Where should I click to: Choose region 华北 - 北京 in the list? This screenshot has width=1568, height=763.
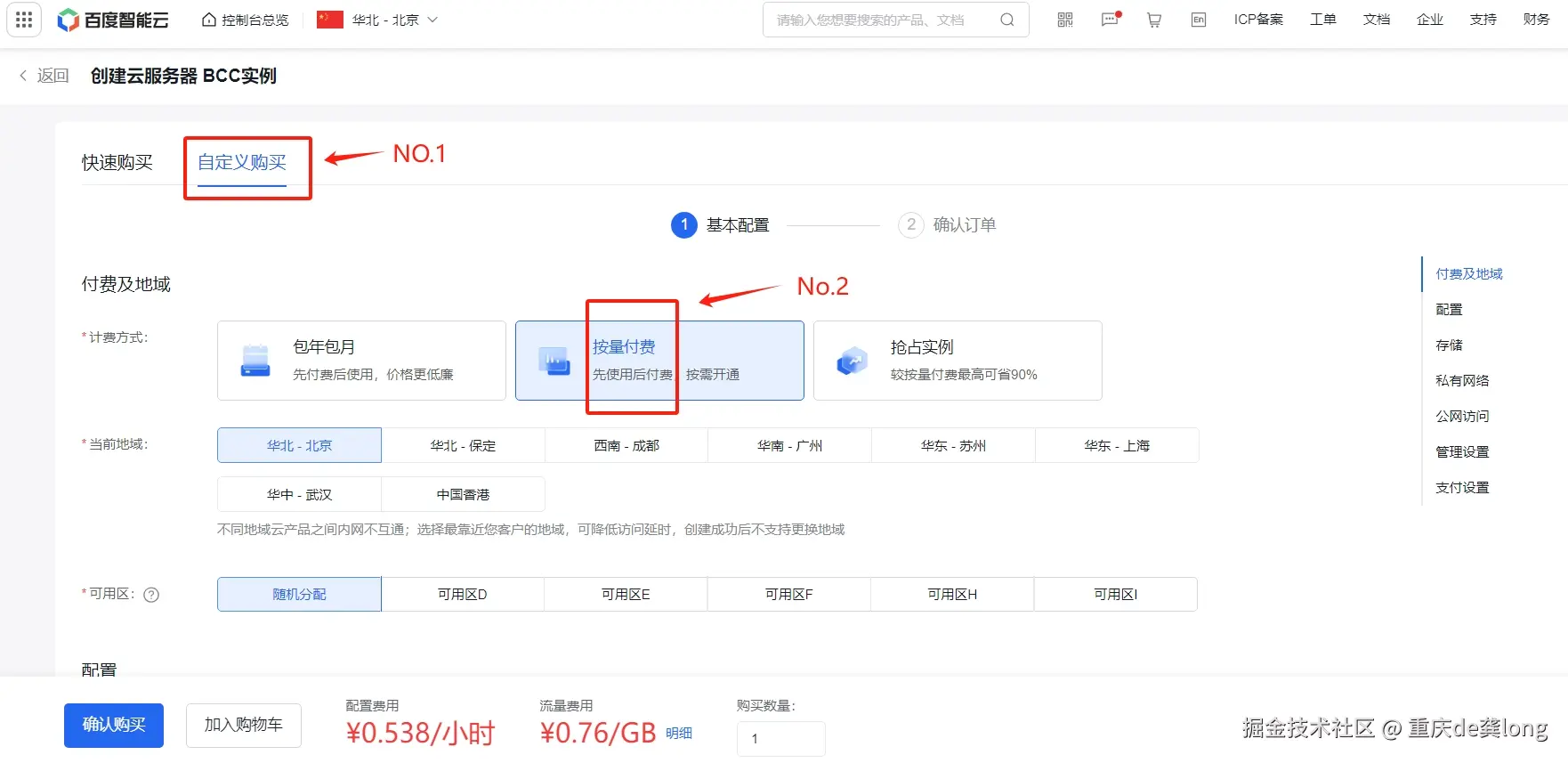coord(299,445)
